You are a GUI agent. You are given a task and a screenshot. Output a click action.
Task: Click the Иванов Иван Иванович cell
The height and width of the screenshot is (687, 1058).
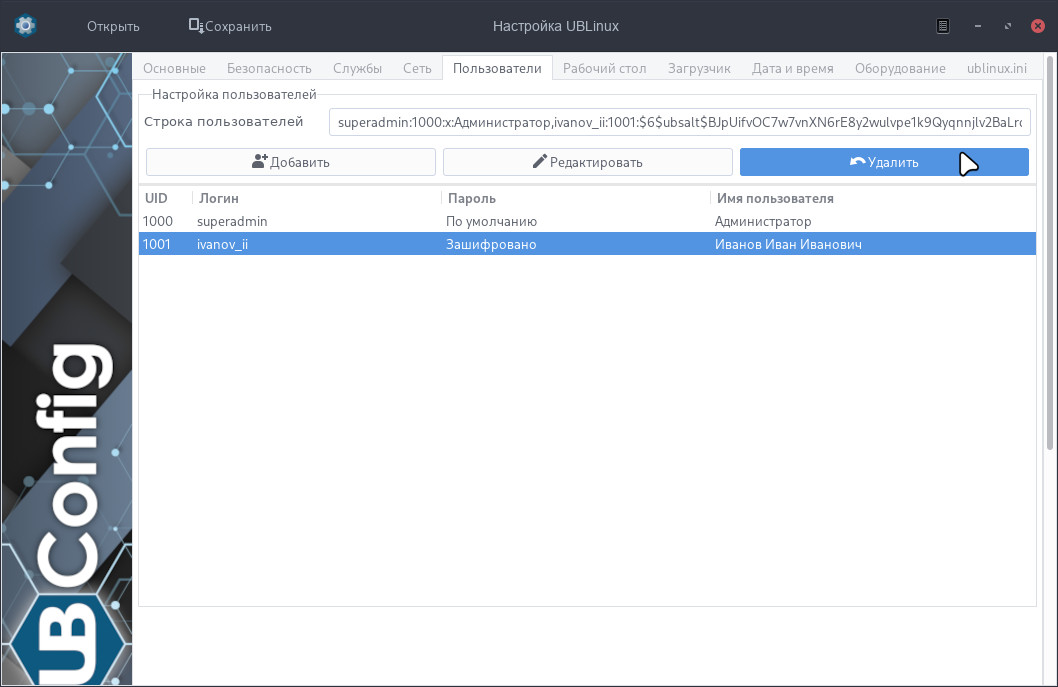click(787, 244)
